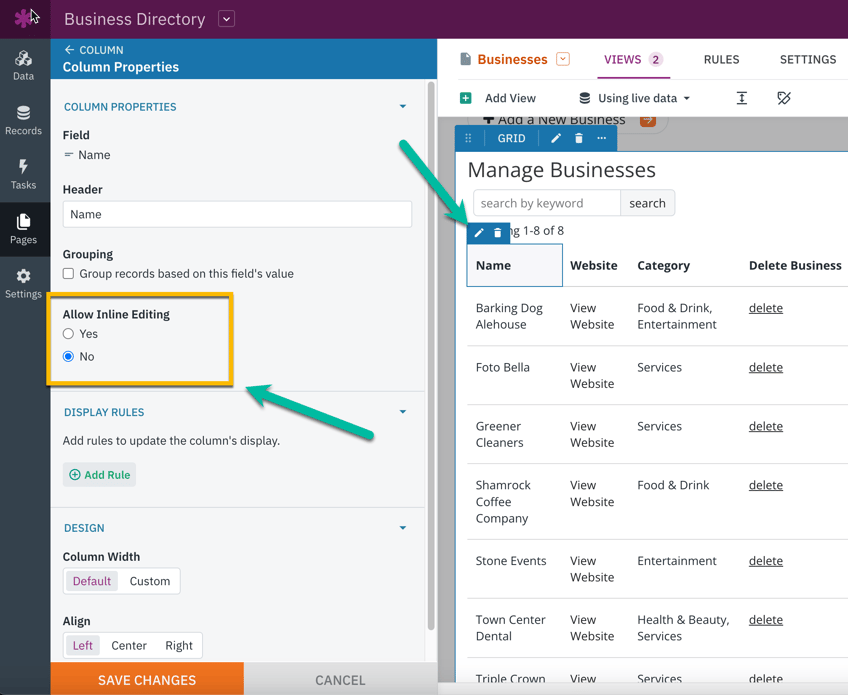Click the Name column trash icon

(498, 233)
